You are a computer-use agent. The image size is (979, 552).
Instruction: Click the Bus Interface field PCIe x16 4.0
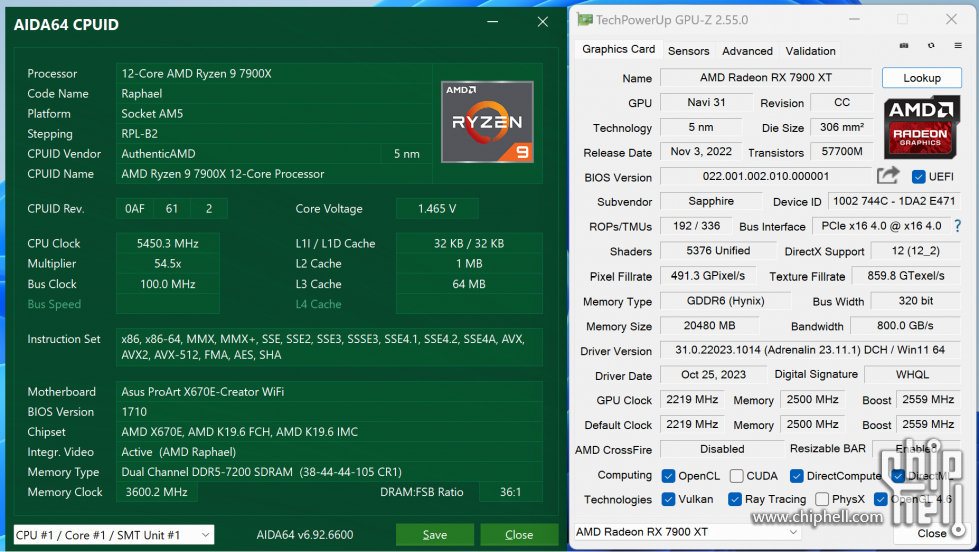coord(880,226)
